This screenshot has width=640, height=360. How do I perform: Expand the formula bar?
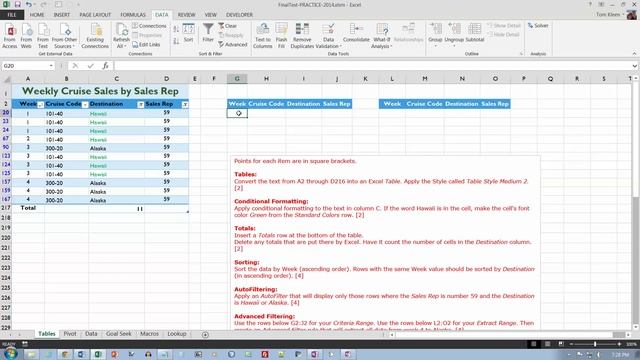(634, 66)
